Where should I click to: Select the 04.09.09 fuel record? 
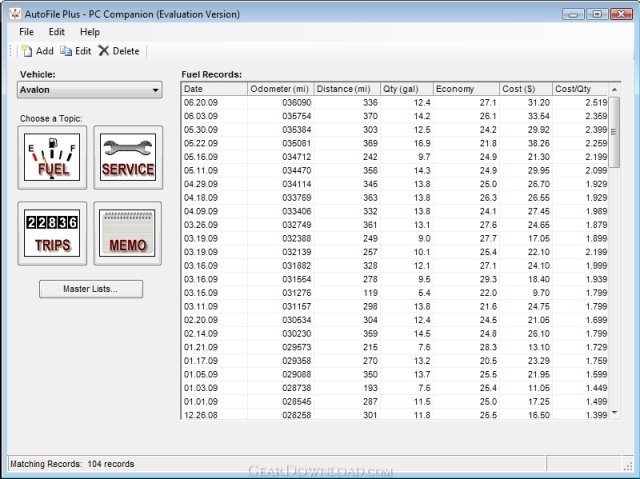click(x=395, y=211)
